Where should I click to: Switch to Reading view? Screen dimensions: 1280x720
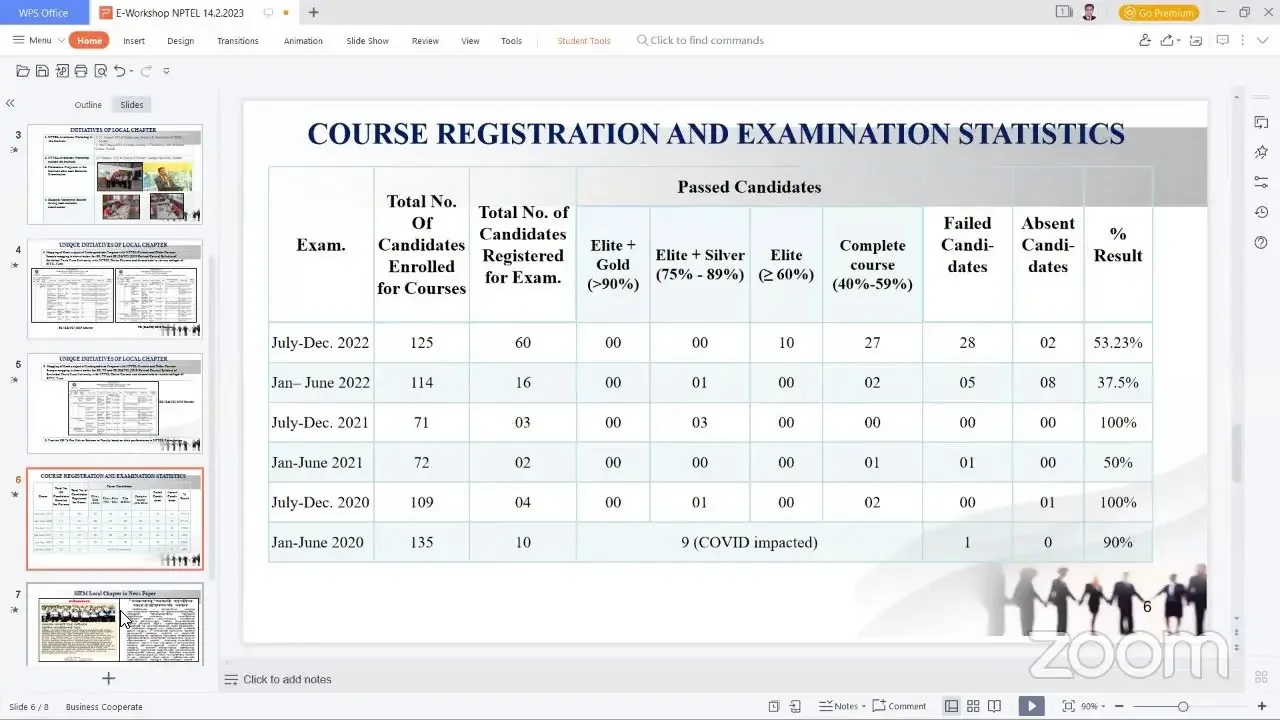pyautogui.click(x=994, y=706)
